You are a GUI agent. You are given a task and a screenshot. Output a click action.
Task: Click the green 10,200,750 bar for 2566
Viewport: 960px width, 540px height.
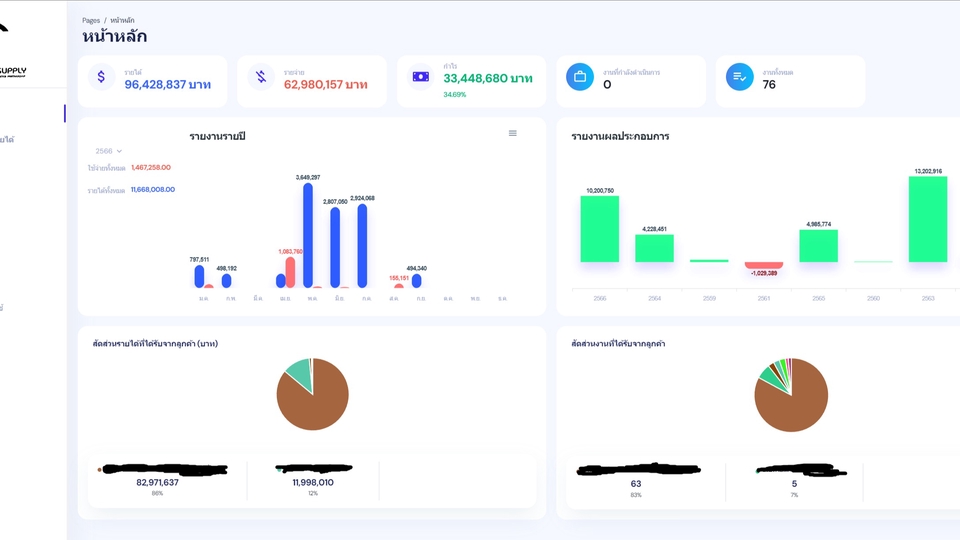pos(600,229)
